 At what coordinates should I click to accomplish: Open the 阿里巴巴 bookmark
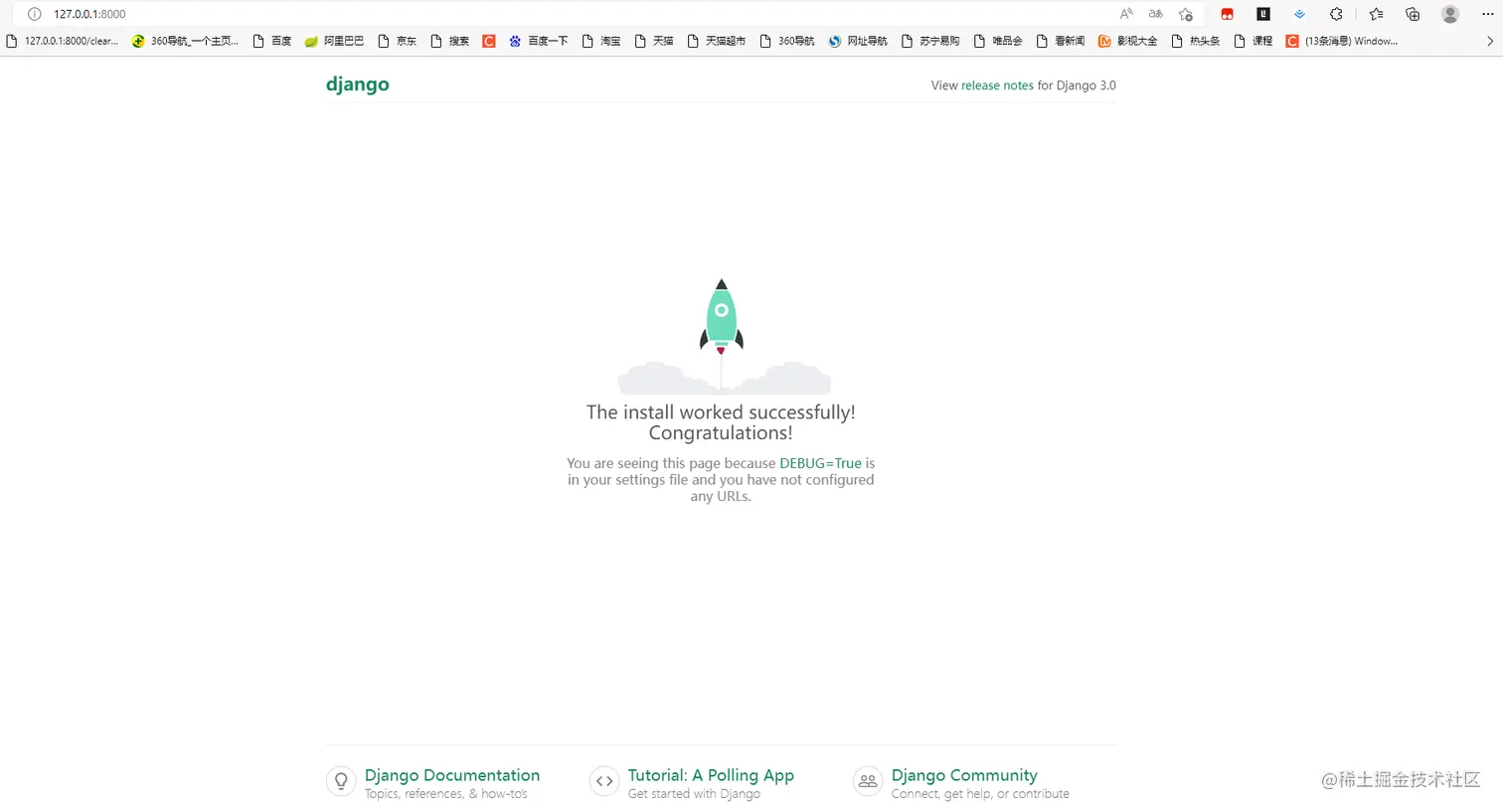coord(334,41)
